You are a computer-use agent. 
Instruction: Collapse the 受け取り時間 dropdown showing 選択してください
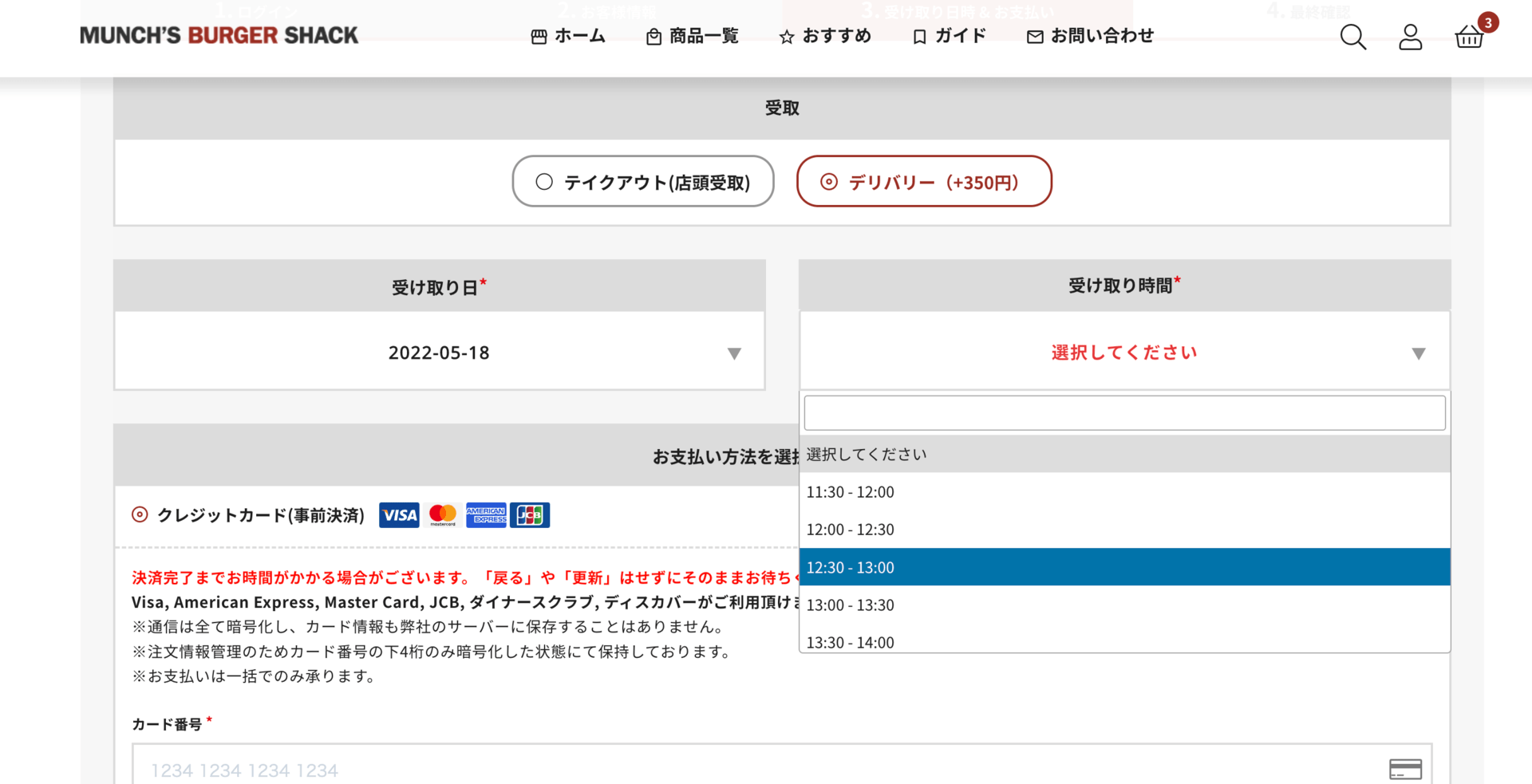tap(1124, 352)
